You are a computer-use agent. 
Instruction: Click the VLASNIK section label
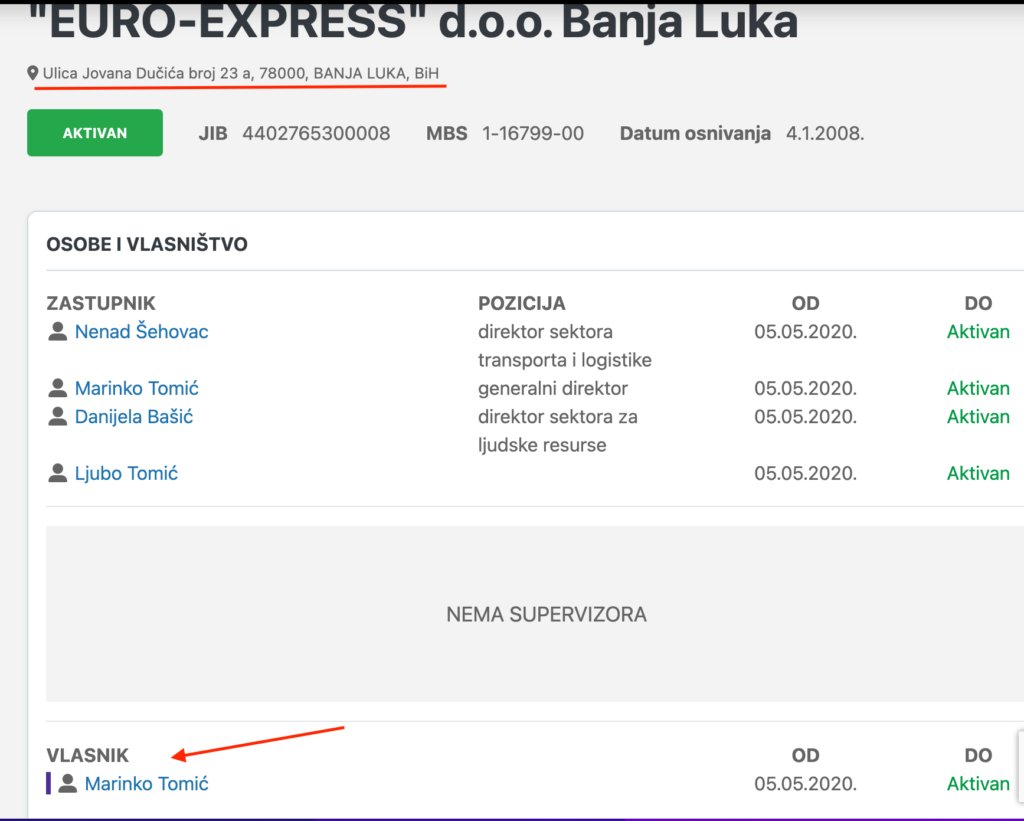coord(88,756)
